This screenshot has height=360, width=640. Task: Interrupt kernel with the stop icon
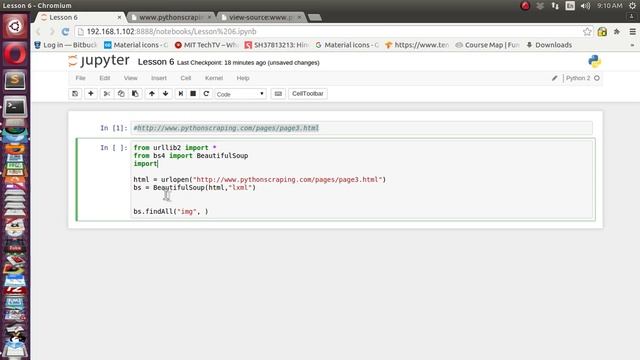click(193, 93)
